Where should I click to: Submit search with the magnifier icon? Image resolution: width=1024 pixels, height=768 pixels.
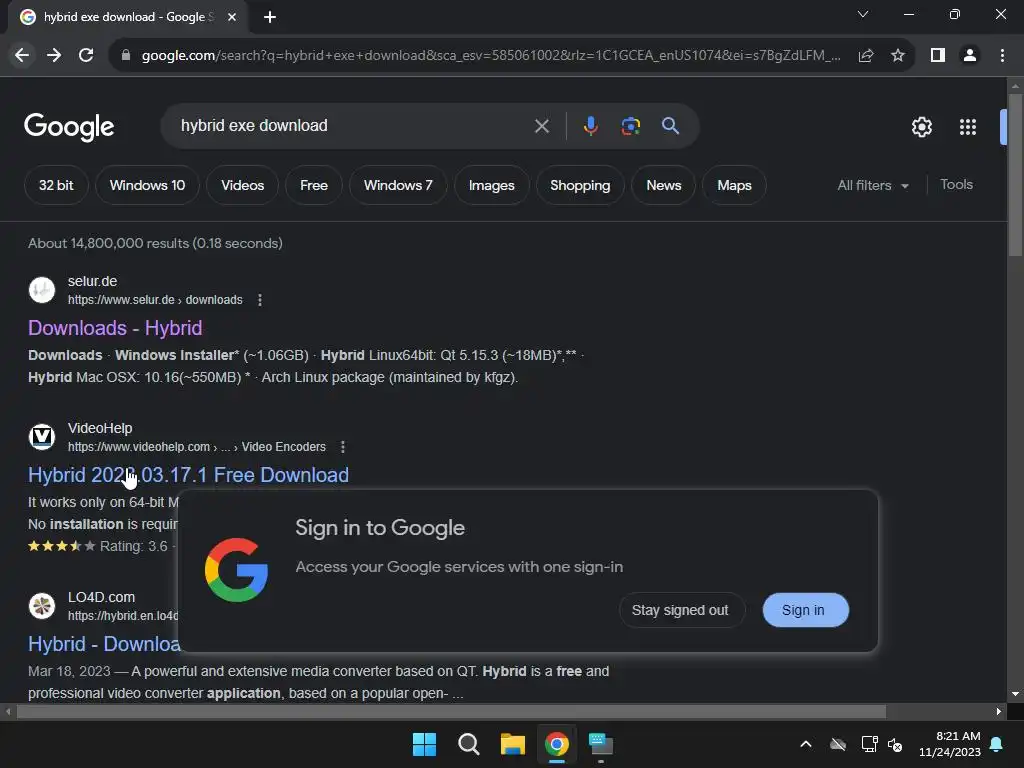coord(671,126)
